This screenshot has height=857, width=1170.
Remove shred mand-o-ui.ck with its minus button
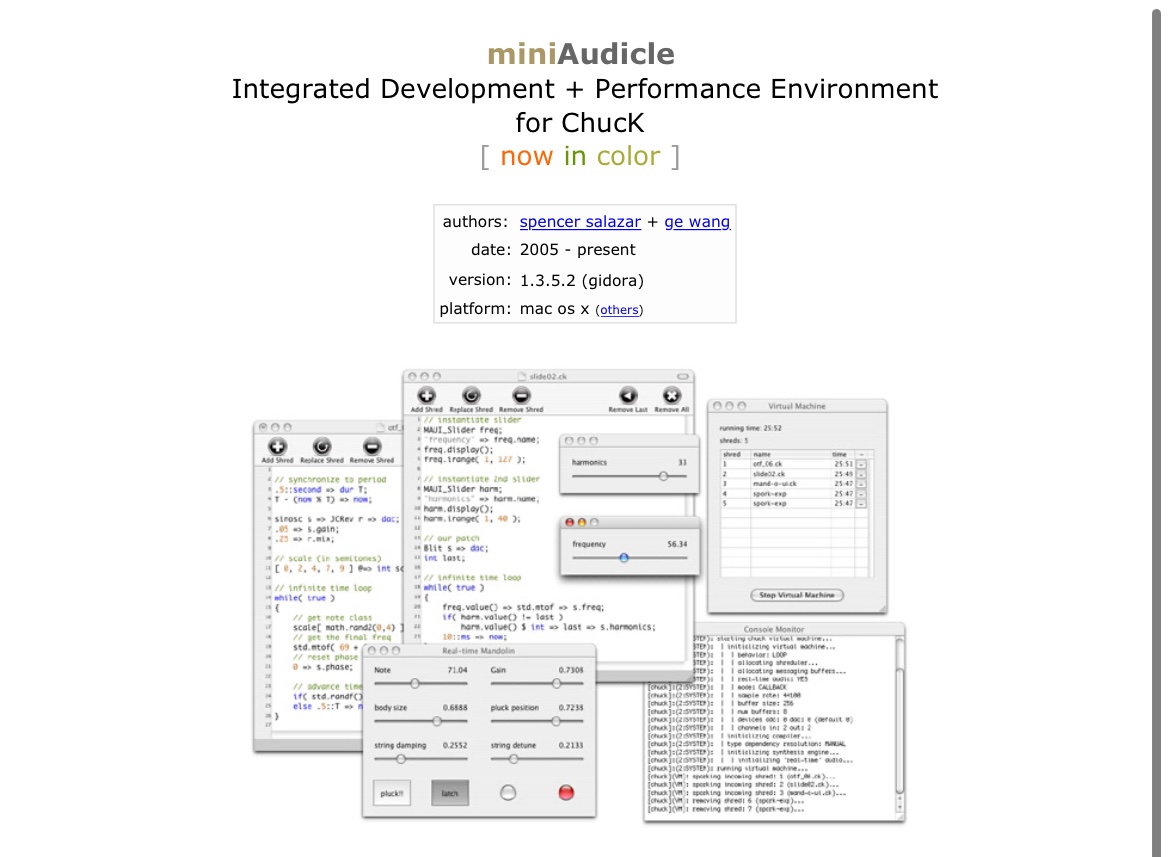861,483
